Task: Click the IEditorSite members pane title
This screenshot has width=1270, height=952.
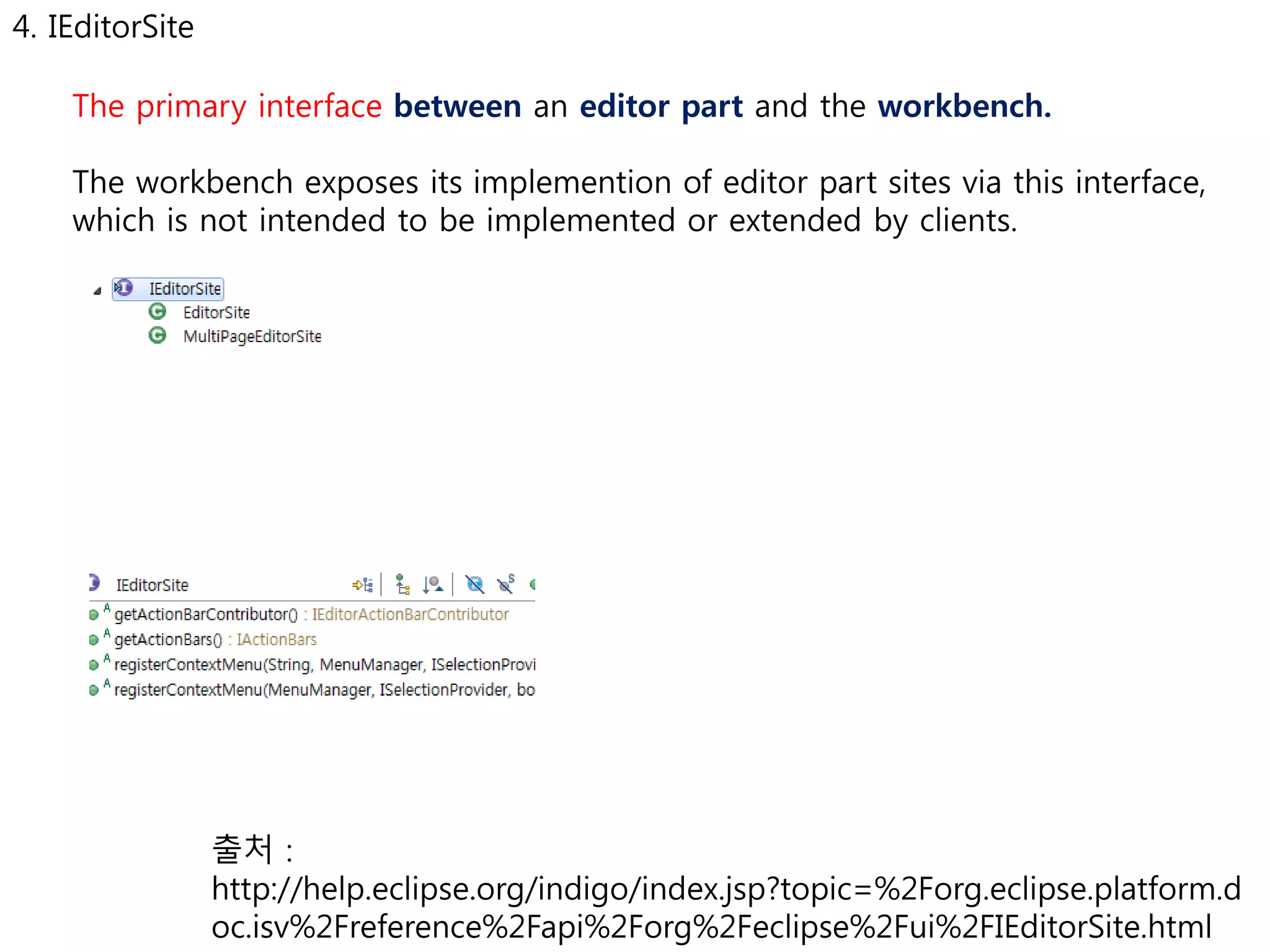Action: point(152,585)
